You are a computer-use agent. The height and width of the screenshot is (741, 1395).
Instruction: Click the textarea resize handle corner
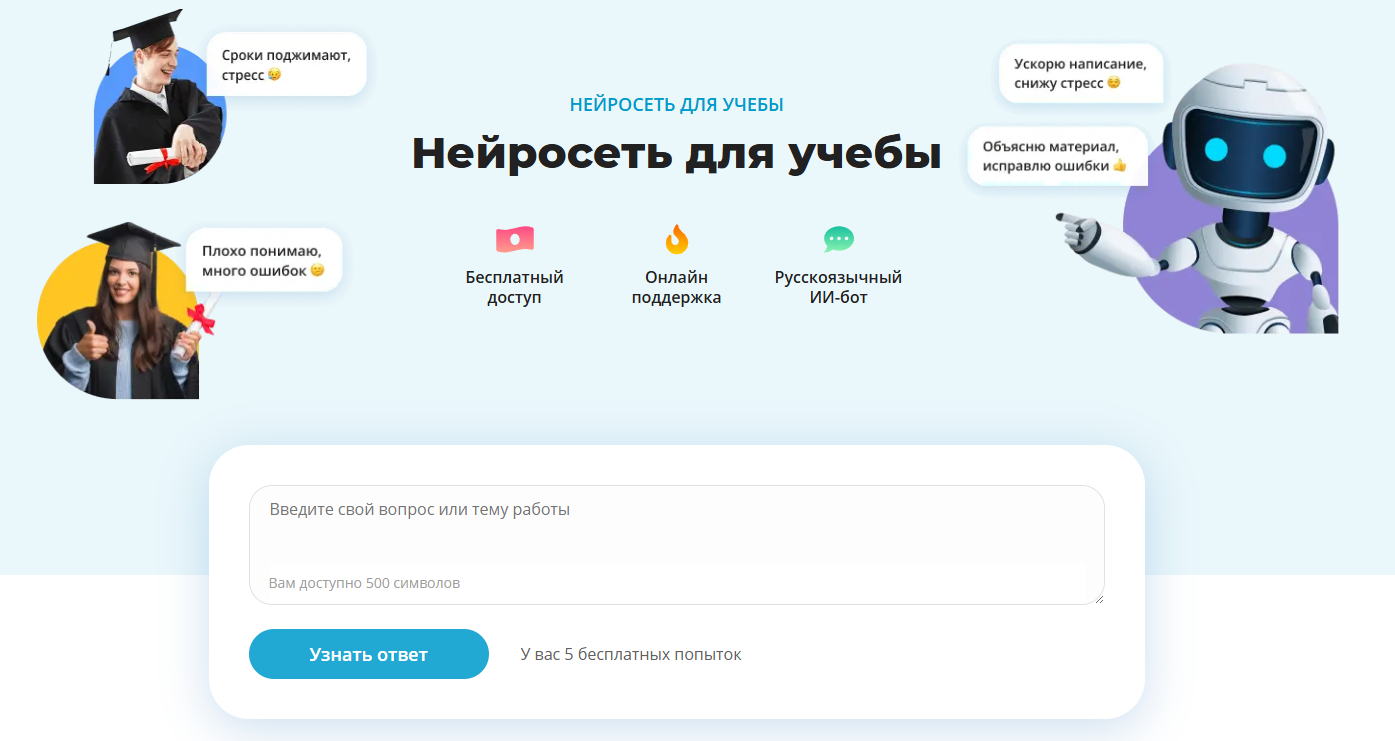pyautogui.click(x=1098, y=598)
